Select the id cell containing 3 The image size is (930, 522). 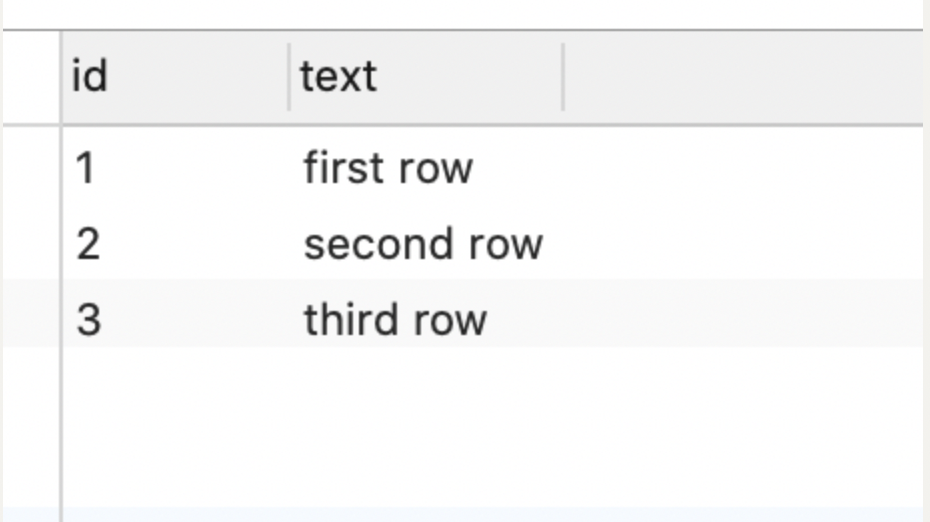click(x=176, y=319)
